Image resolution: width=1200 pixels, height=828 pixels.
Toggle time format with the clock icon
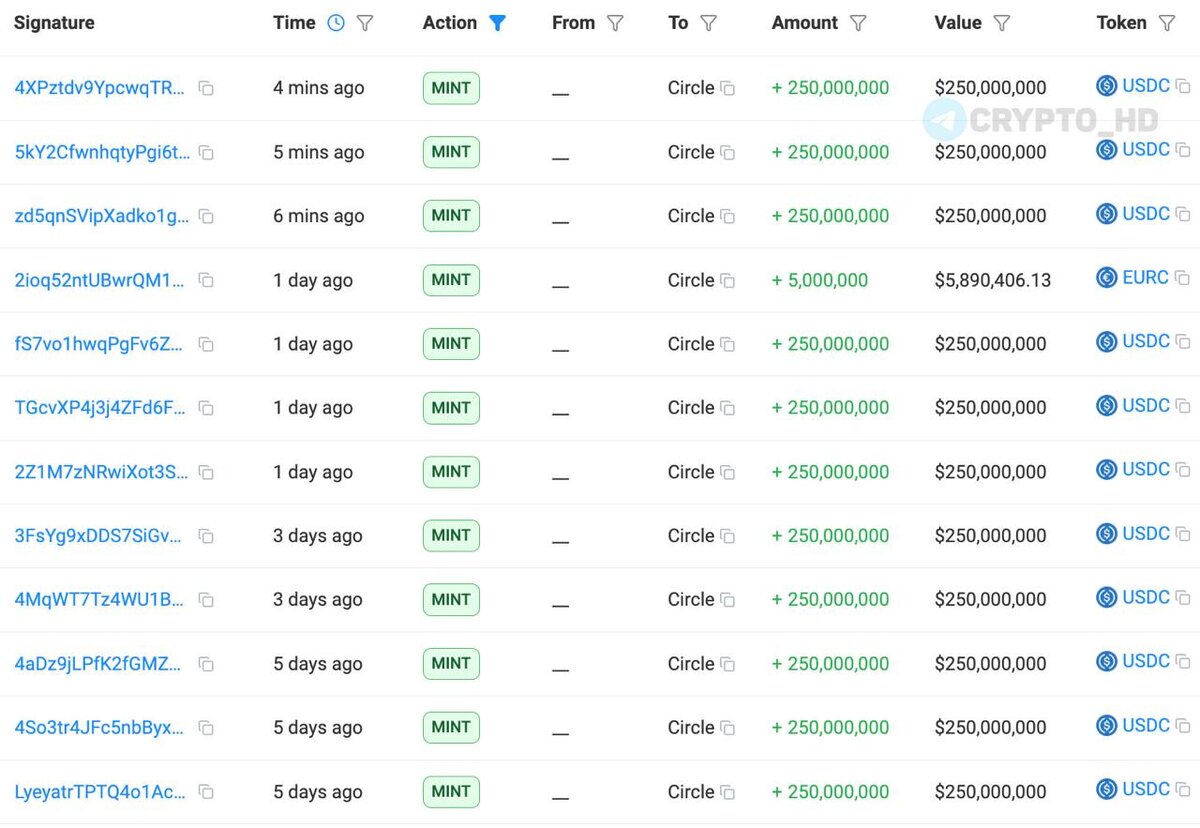[336, 23]
